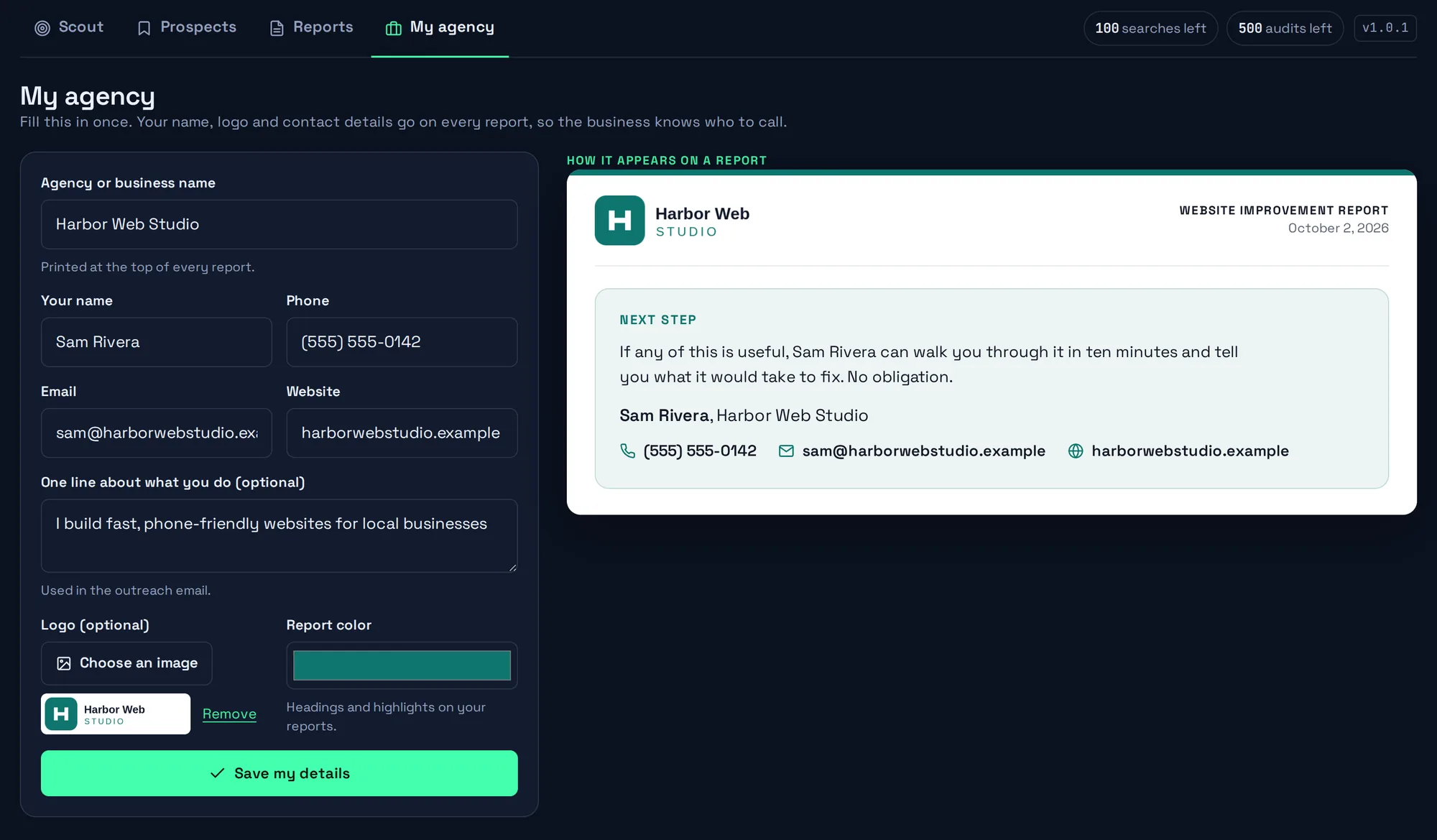Click the phone icon in report preview
The image size is (1437, 840).
tap(627, 451)
